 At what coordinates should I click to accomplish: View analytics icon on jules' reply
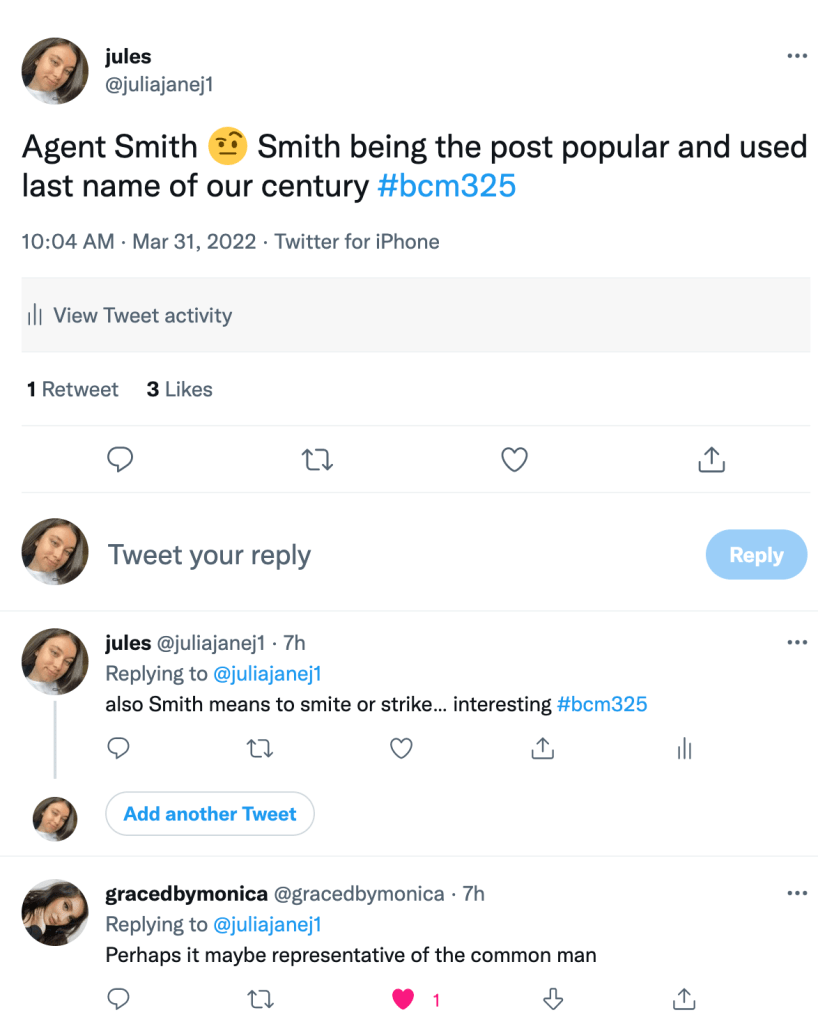tap(684, 748)
